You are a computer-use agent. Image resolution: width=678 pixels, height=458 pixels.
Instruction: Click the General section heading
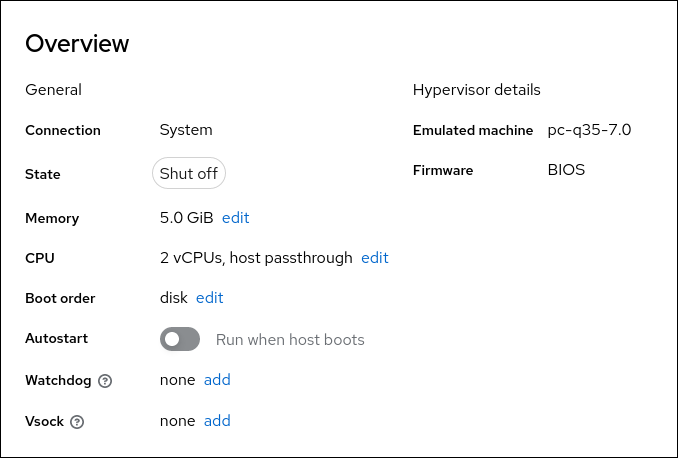click(53, 90)
